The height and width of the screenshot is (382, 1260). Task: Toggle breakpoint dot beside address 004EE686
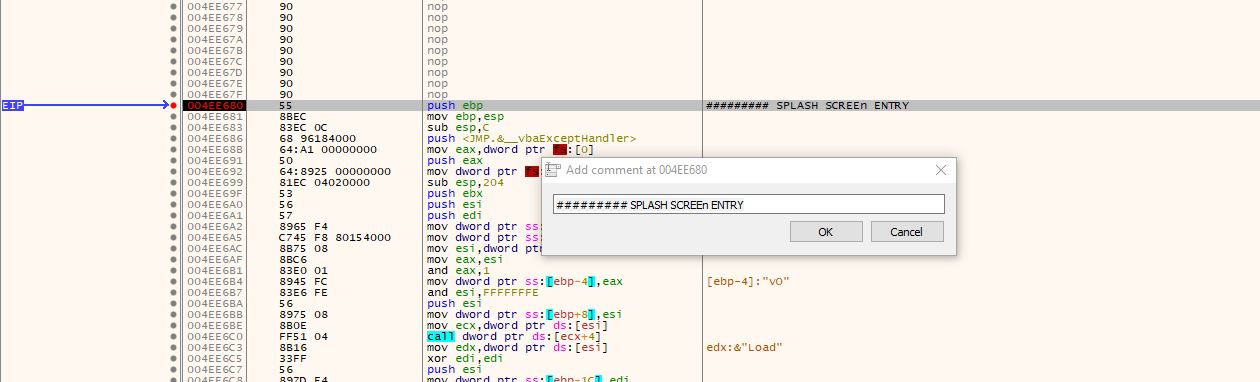tap(174, 138)
